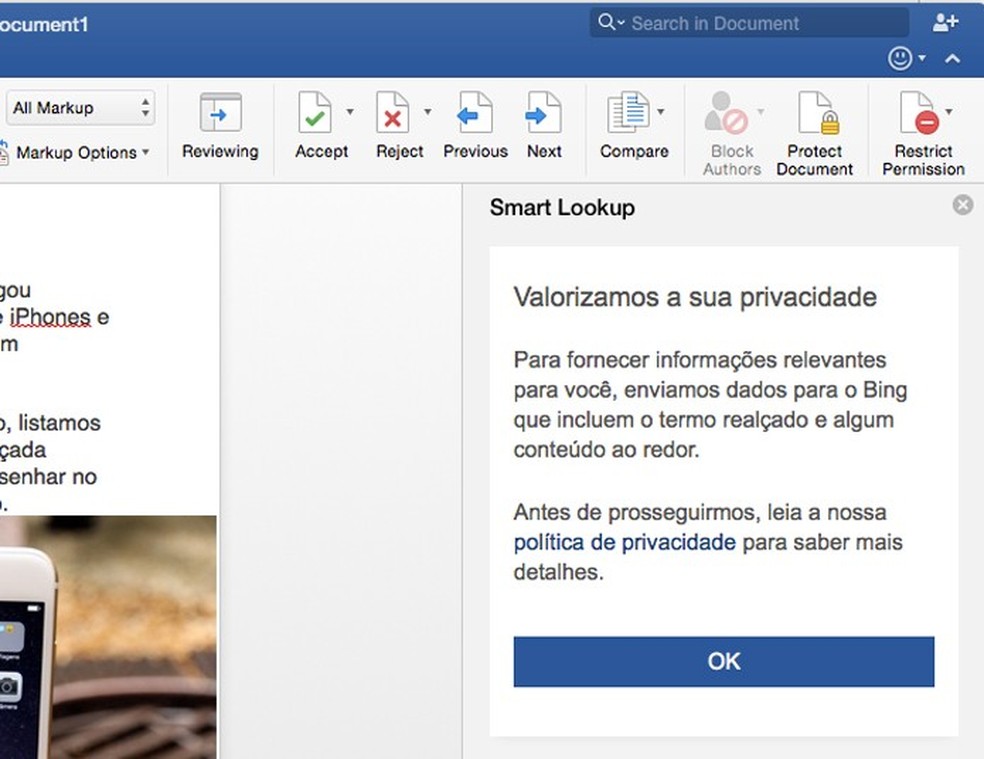Open the share/add people icon
984x759 pixels.
(x=945, y=23)
